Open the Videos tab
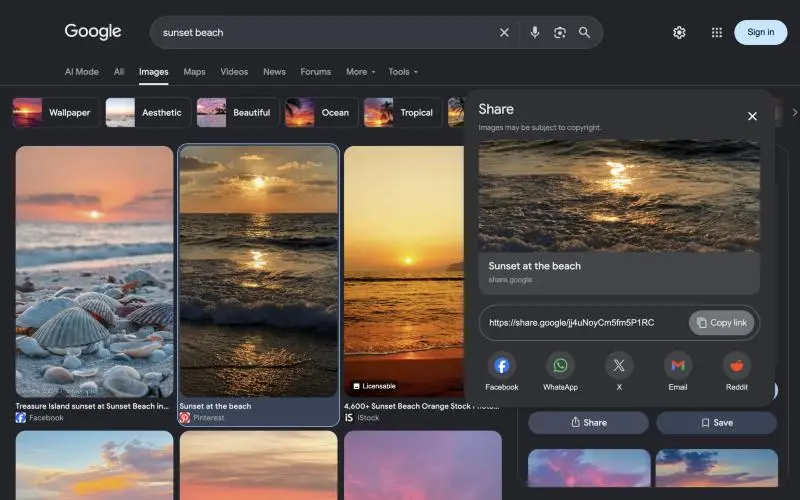 234,72
